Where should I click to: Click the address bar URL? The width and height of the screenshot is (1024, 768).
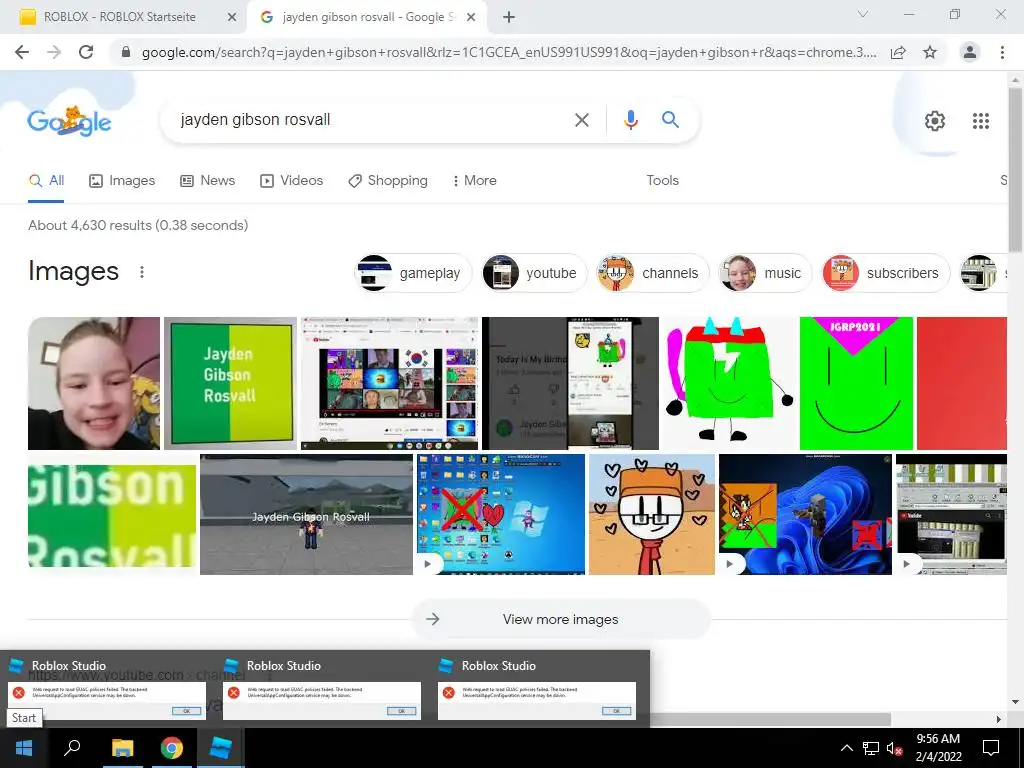[509, 52]
